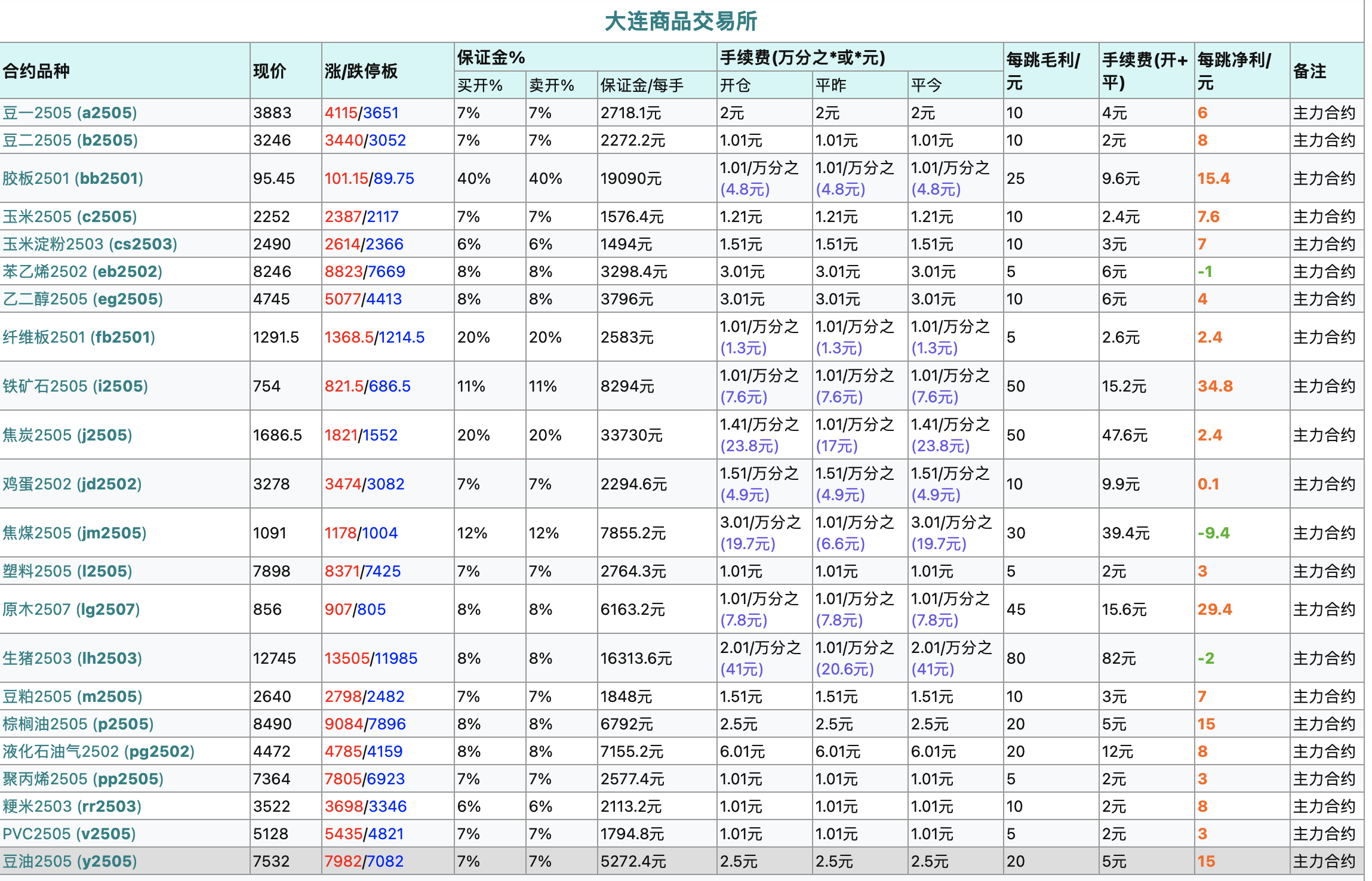Open the 原木2507 (lg2507) contract link

click(72, 609)
